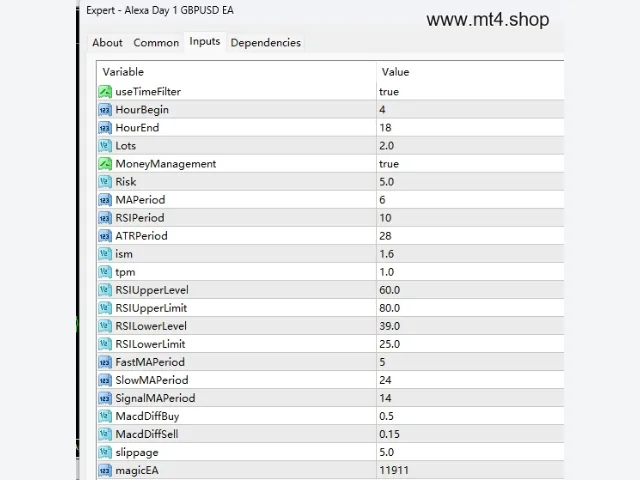Click the SlowMAPeriod integer icon
The height and width of the screenshot is (480, 640).
point(105,380)
